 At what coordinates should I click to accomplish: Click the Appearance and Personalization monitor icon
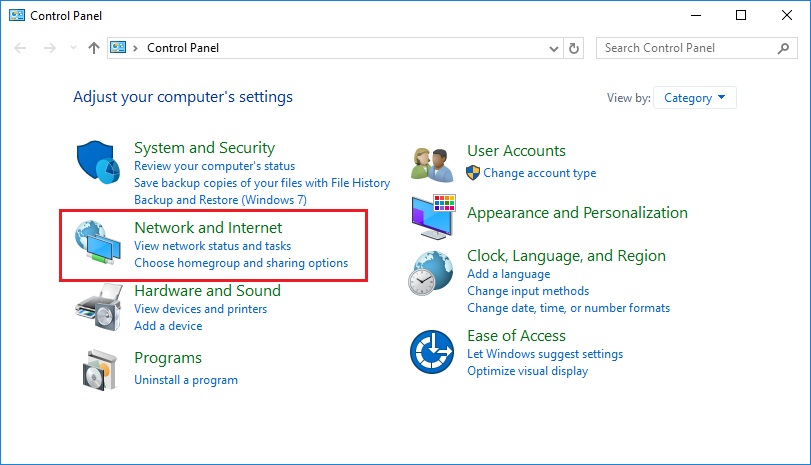click(x=434, y=215)
